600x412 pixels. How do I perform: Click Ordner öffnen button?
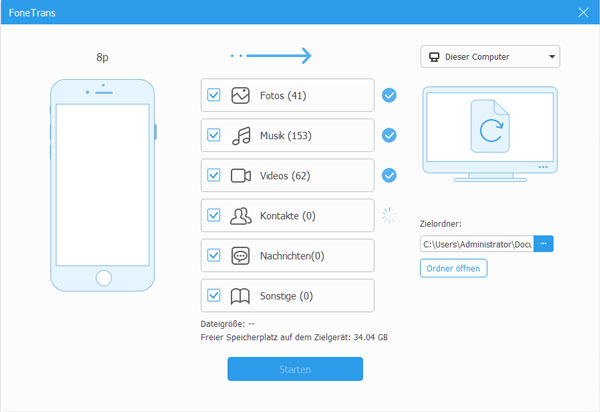click(x=454, y=268)
